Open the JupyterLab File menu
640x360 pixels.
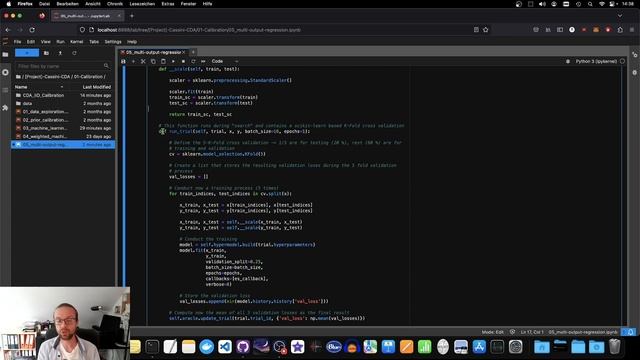point(18,42)
